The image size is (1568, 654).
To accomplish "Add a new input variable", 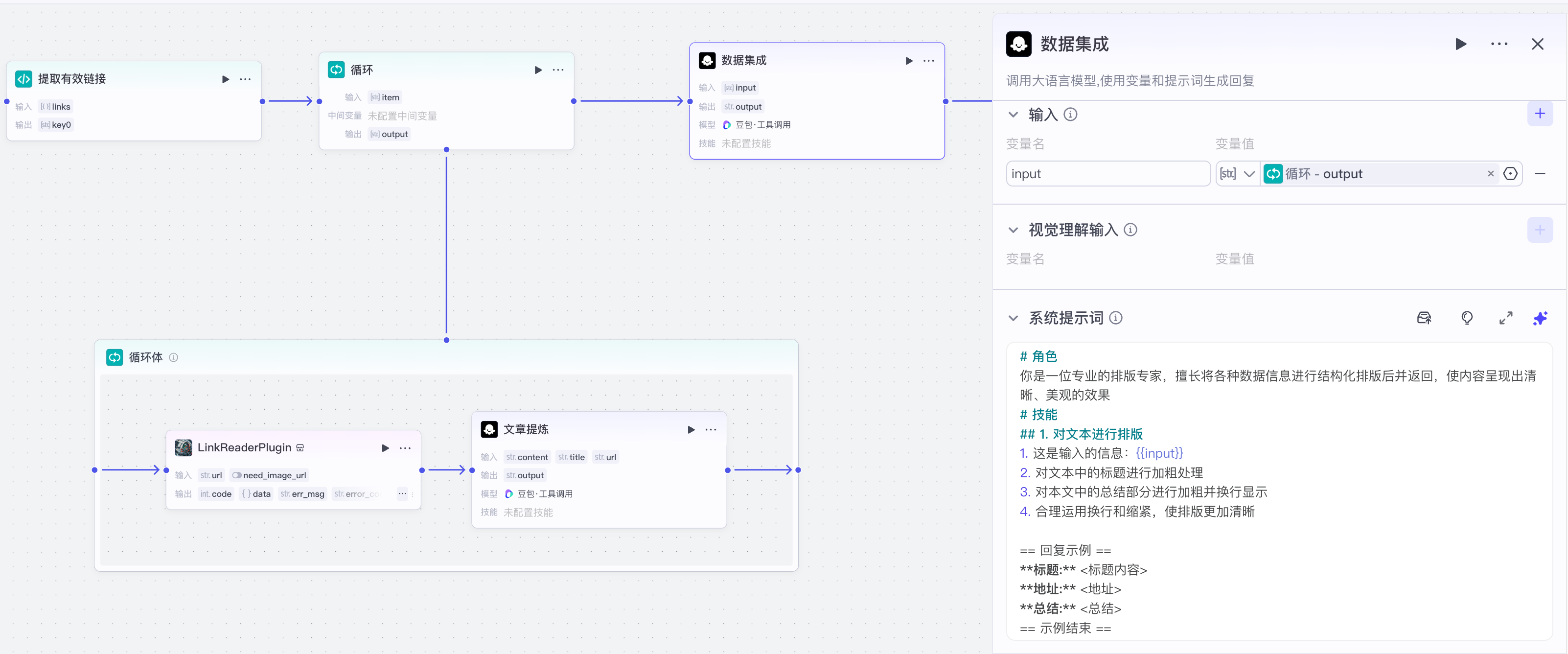I will click(1540, 114).
